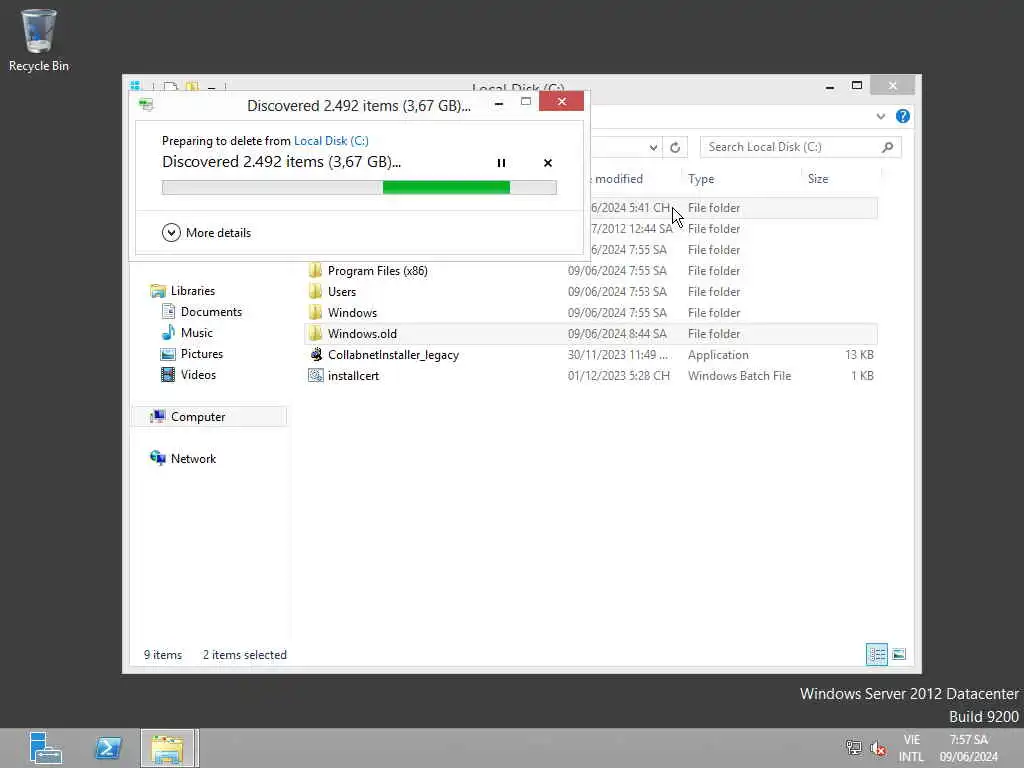
Task: Select the Windows folder
Action: tap(352, 313)
